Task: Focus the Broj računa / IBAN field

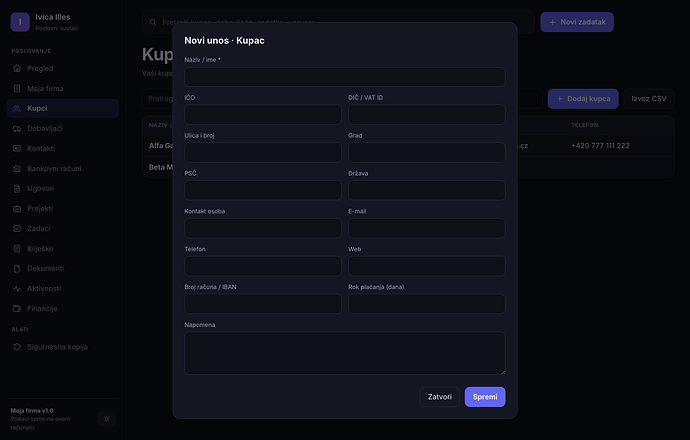Action: pos(263,304)
